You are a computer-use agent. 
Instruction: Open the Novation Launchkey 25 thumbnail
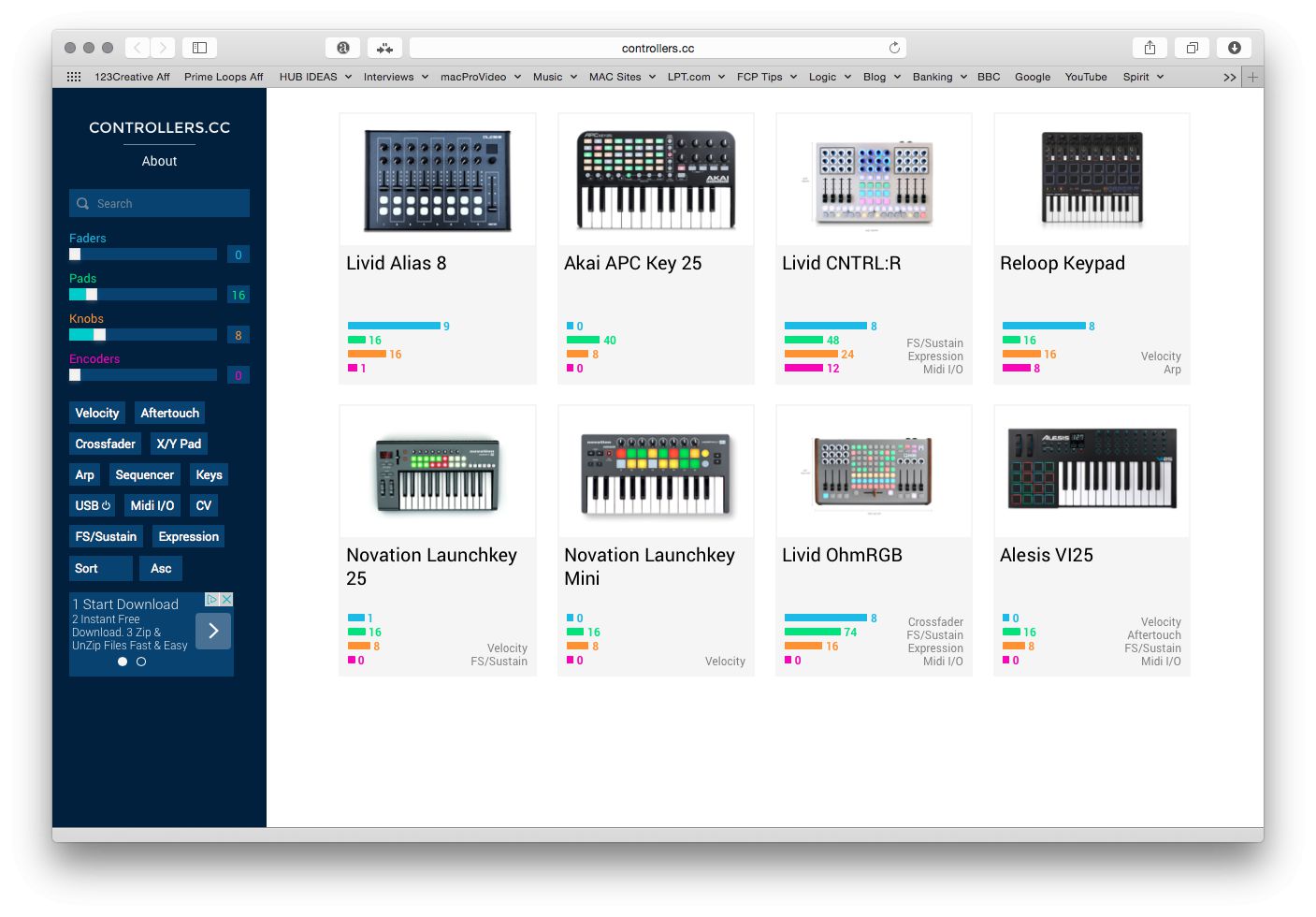point(438,472)
